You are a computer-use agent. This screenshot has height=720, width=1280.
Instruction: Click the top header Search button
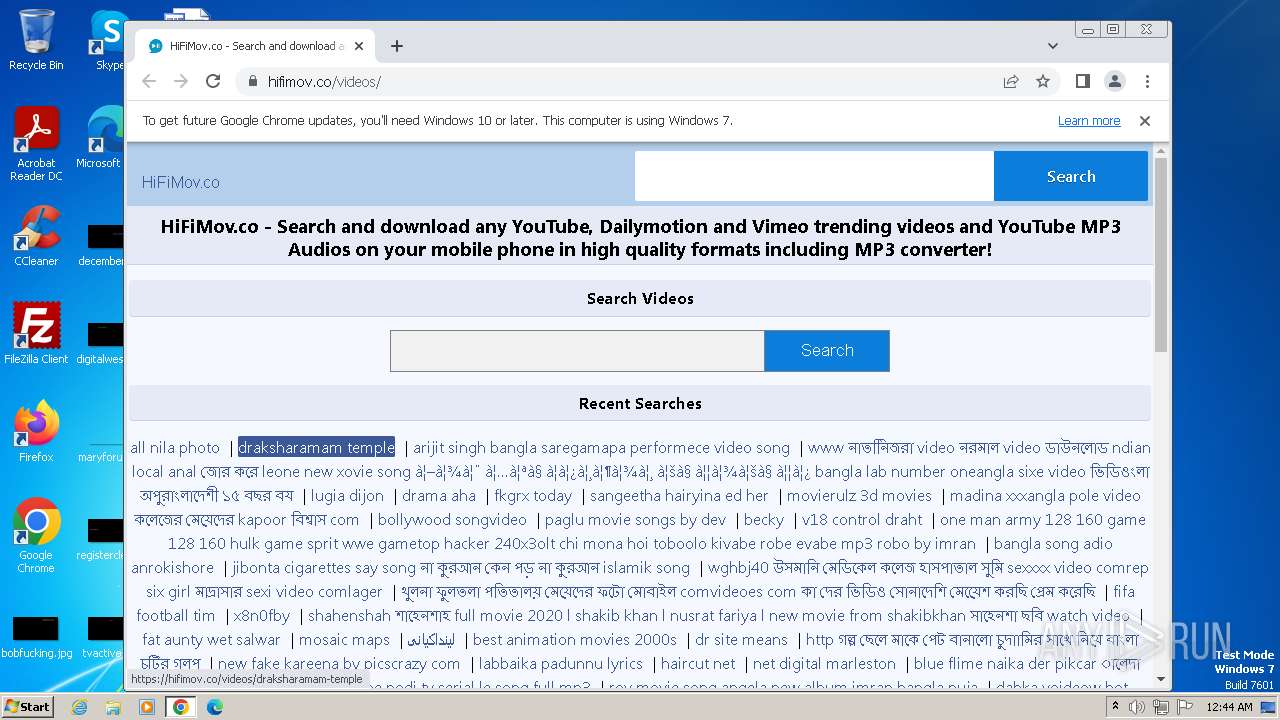click(x=1071, y=176)
